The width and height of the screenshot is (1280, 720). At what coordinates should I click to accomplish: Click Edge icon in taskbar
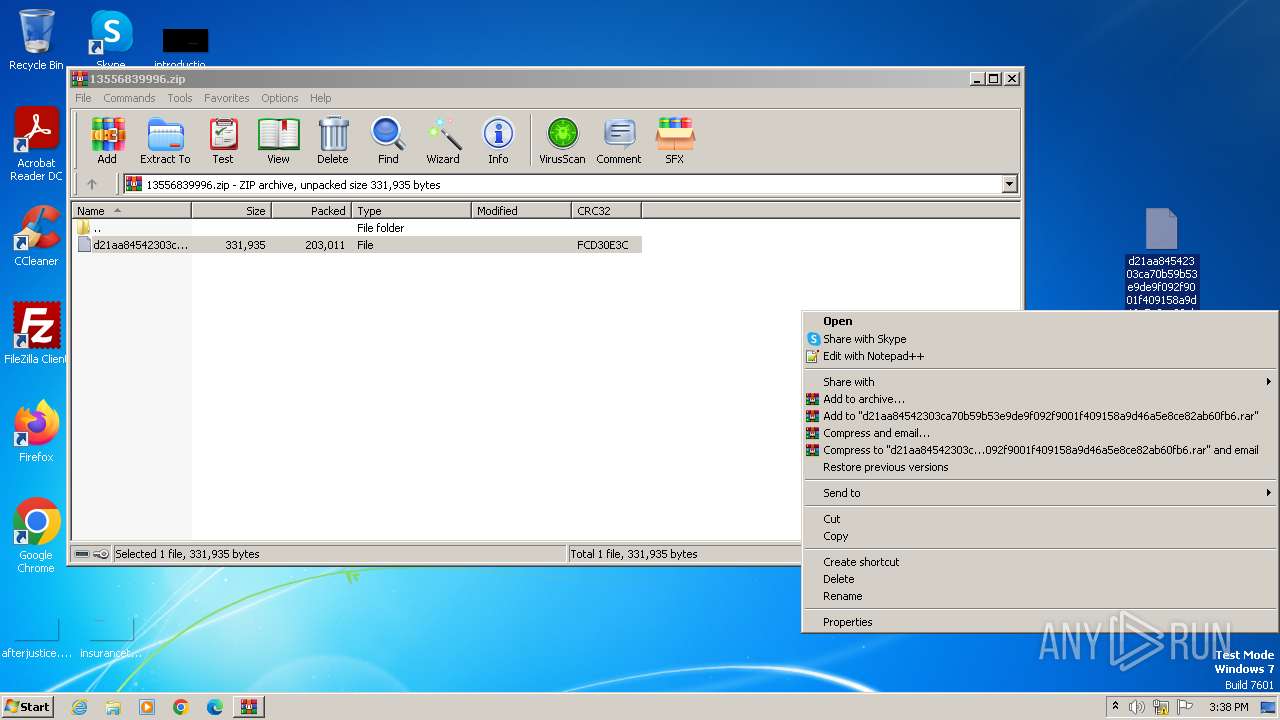click(215, 707)
